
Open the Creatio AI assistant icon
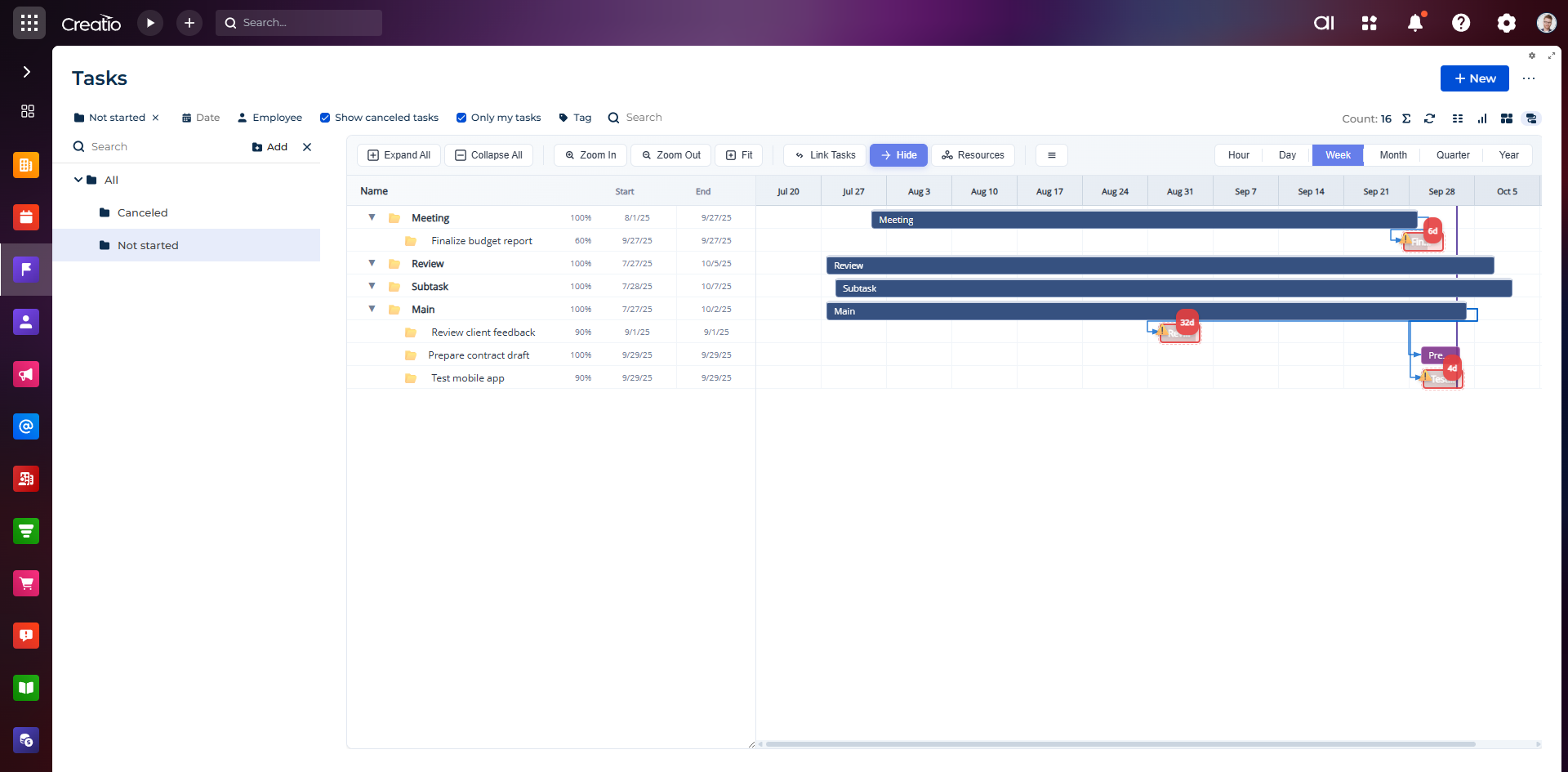click(1323, 23)
